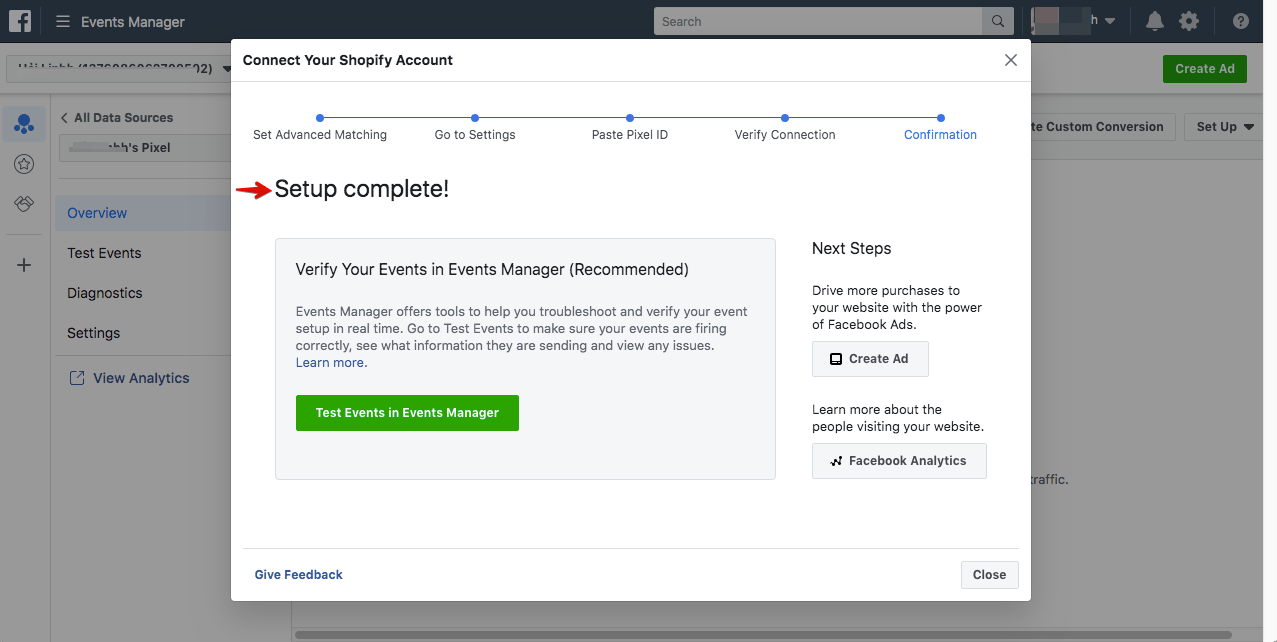Click the back chevron beside All Data Sources

coord(65,118)
